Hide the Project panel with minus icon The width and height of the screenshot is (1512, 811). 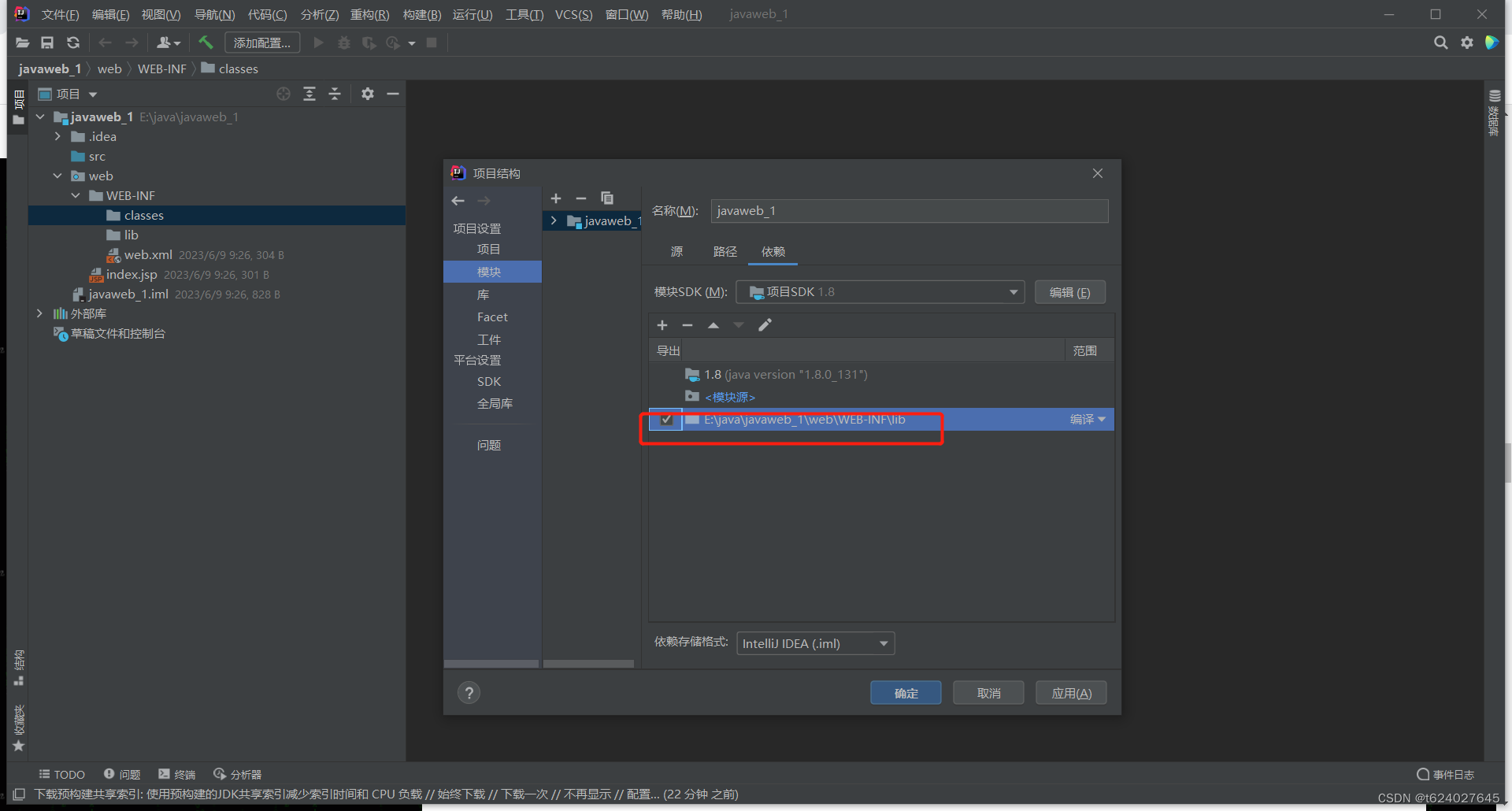393,94
